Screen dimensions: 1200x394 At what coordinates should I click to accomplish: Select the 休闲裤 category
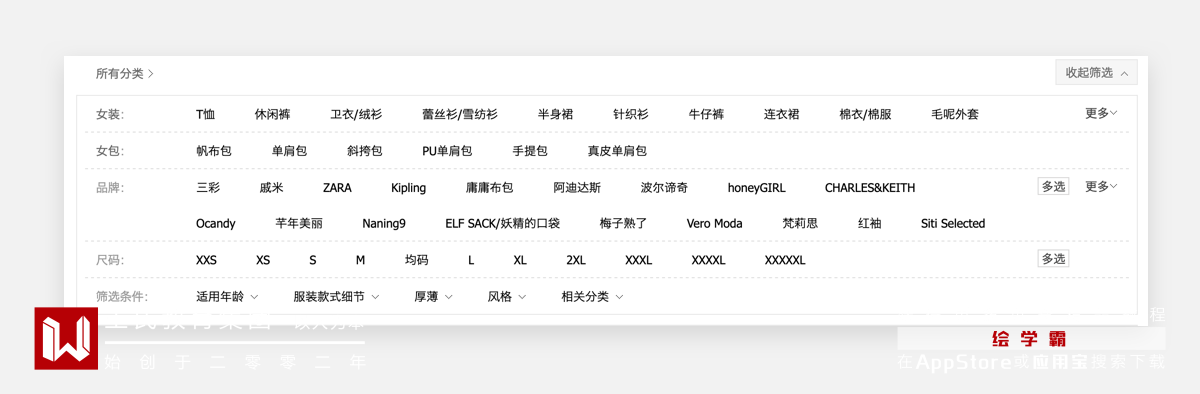click(x=273, y=114)
